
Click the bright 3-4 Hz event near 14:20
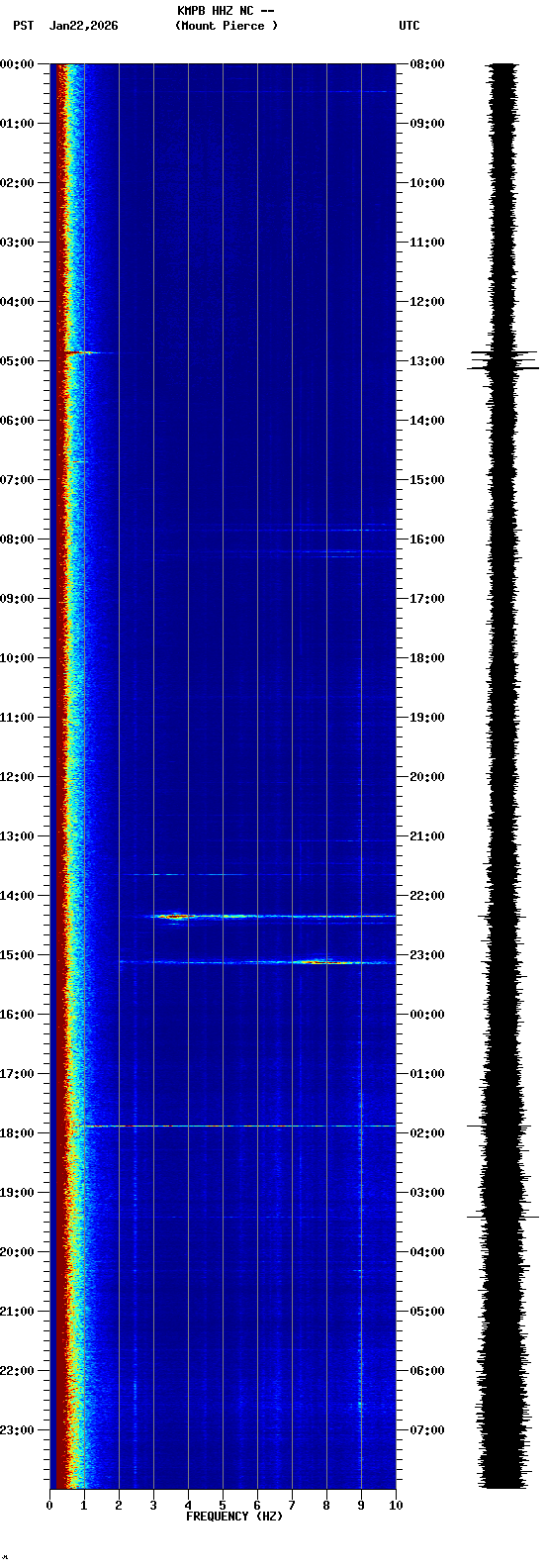(x=174, y=917)
